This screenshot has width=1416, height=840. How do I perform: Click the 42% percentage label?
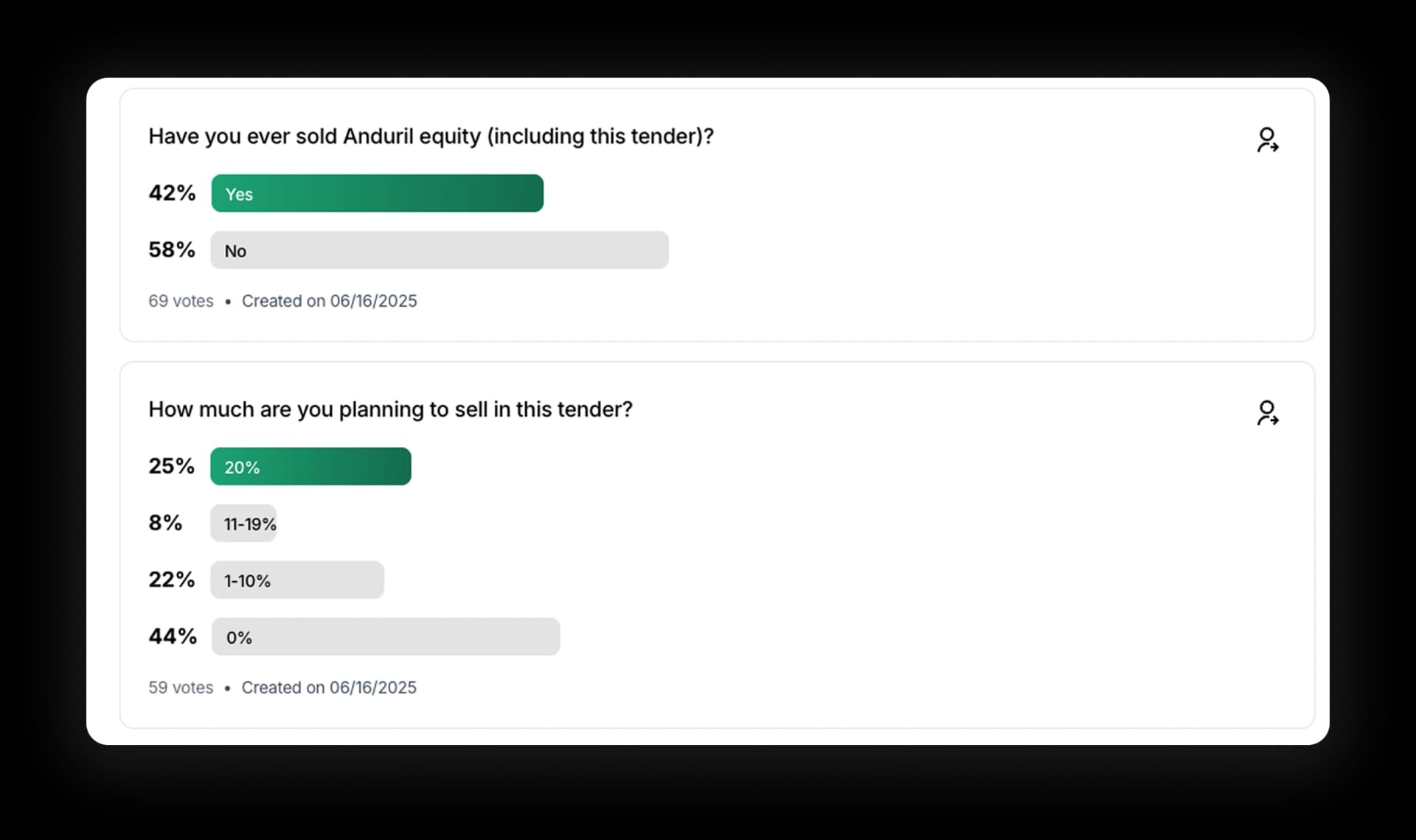pos(172,192)
